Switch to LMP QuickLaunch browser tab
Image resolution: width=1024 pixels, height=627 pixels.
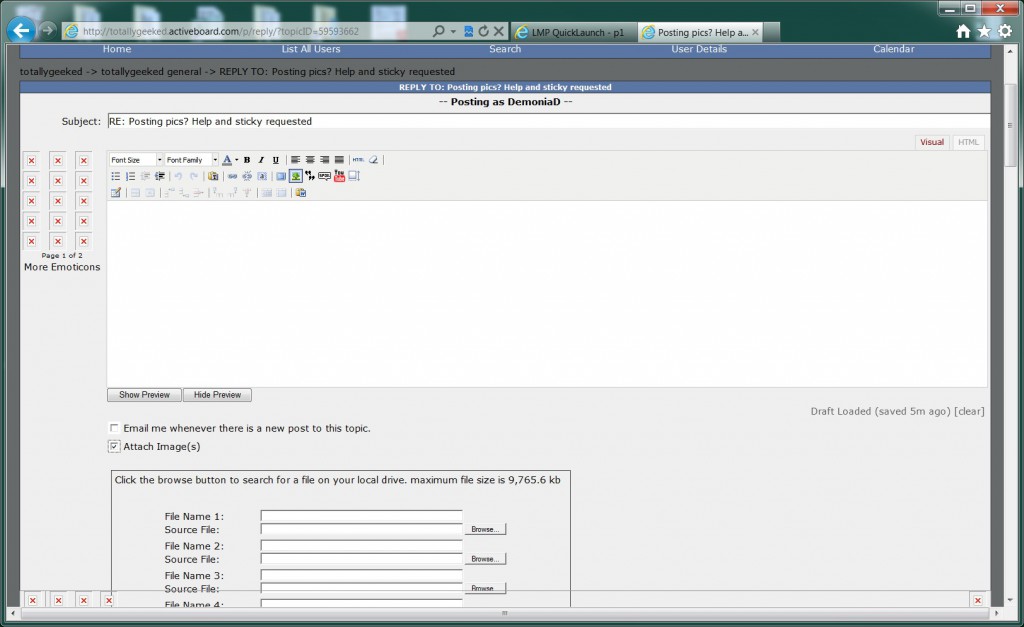pos(572,32)
